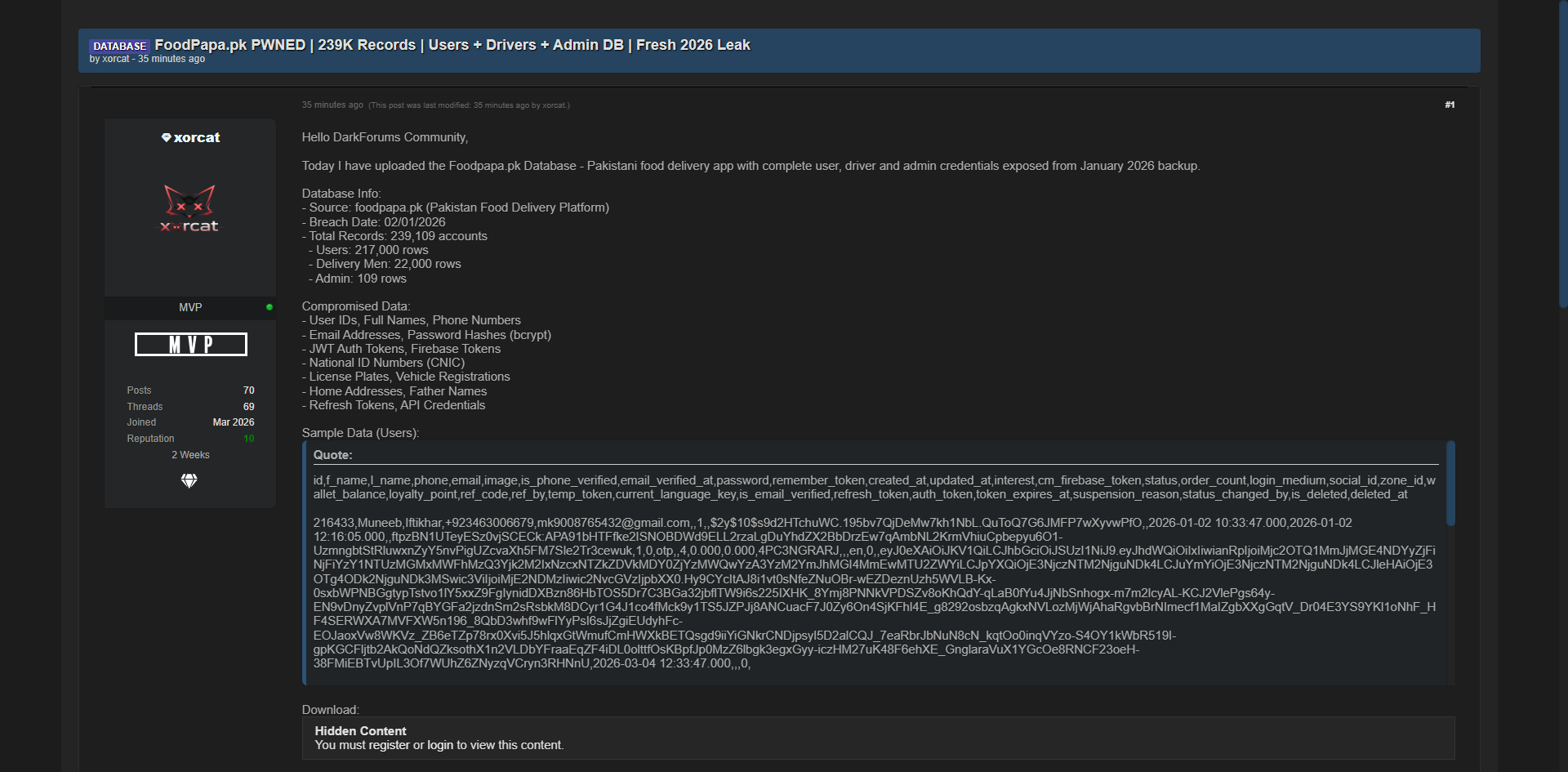Open post number #1 permalink
The image size is (1568, 772).
1450,105
